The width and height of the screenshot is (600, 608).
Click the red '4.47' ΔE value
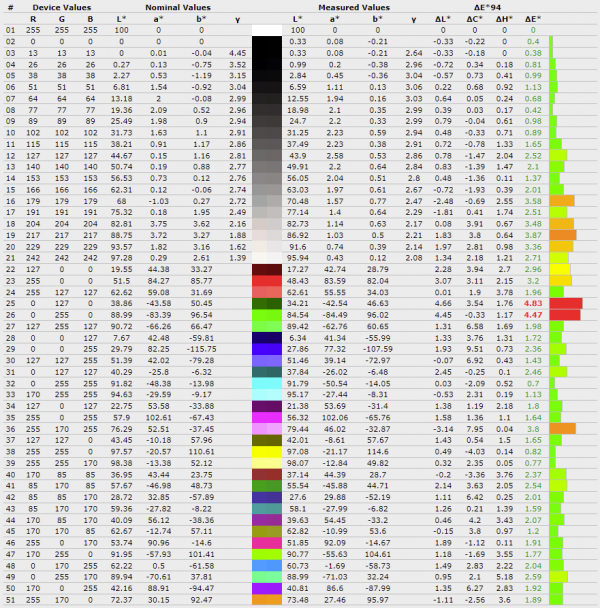(x=533, y=315)
